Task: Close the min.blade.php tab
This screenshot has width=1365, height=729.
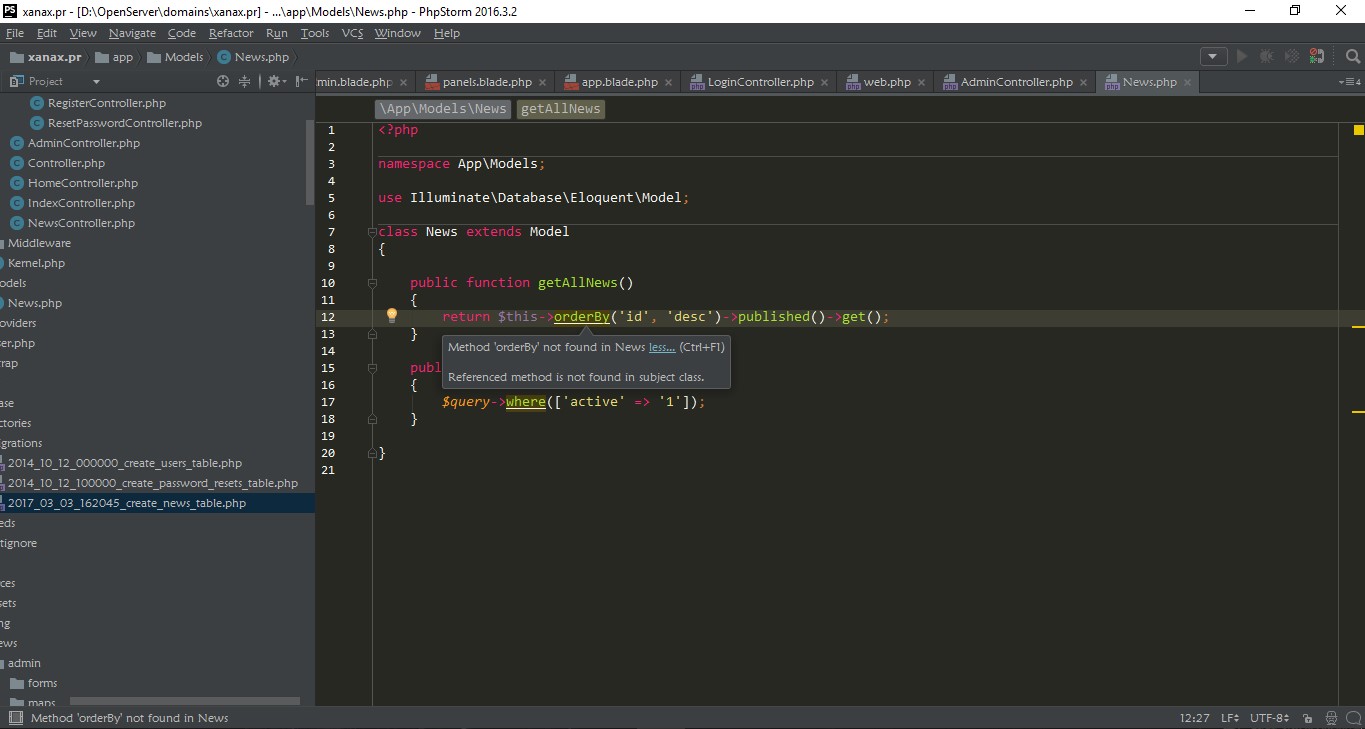Action: coord(403,83)
